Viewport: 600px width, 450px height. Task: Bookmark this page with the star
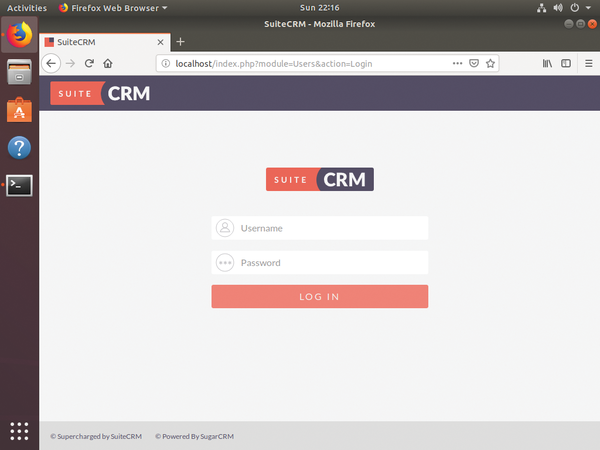[490, 64]
